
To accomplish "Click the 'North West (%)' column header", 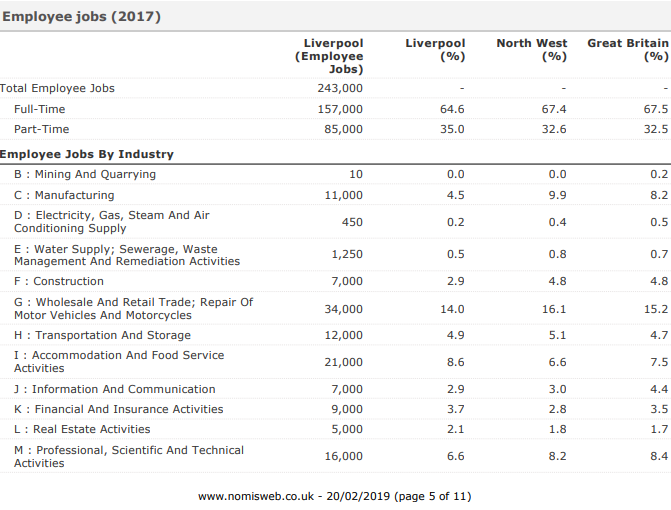I will point(531,50).
